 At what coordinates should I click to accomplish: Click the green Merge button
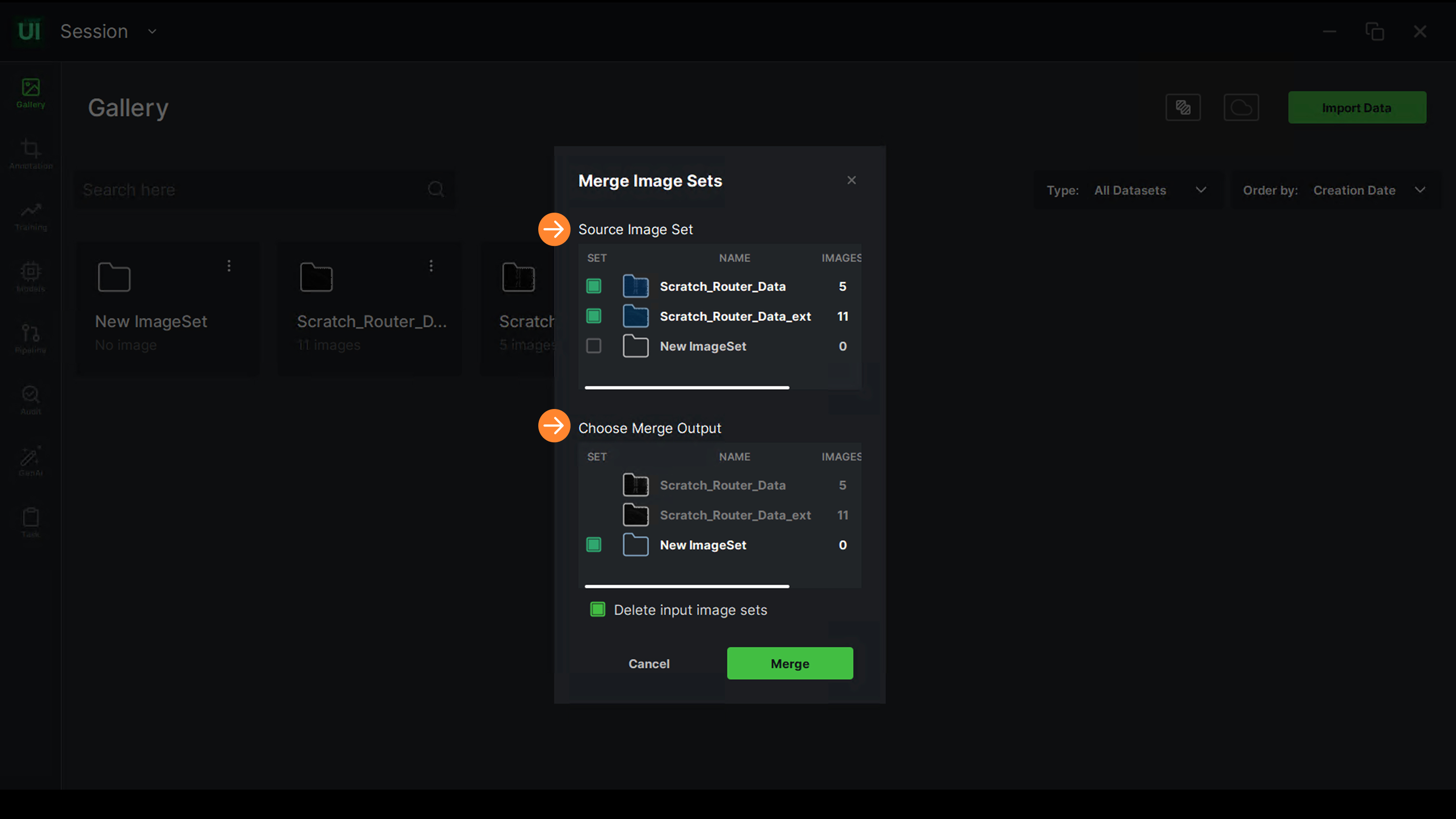tap(790, 663)
